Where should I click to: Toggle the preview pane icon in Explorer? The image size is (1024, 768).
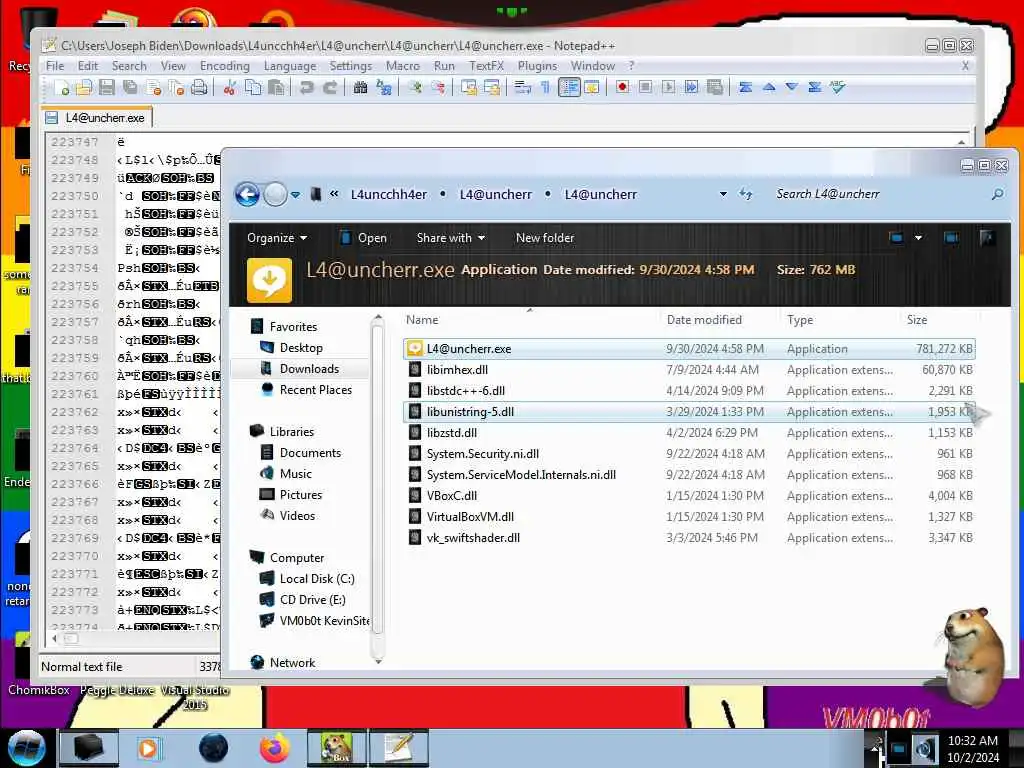click(x=952, y=238)
